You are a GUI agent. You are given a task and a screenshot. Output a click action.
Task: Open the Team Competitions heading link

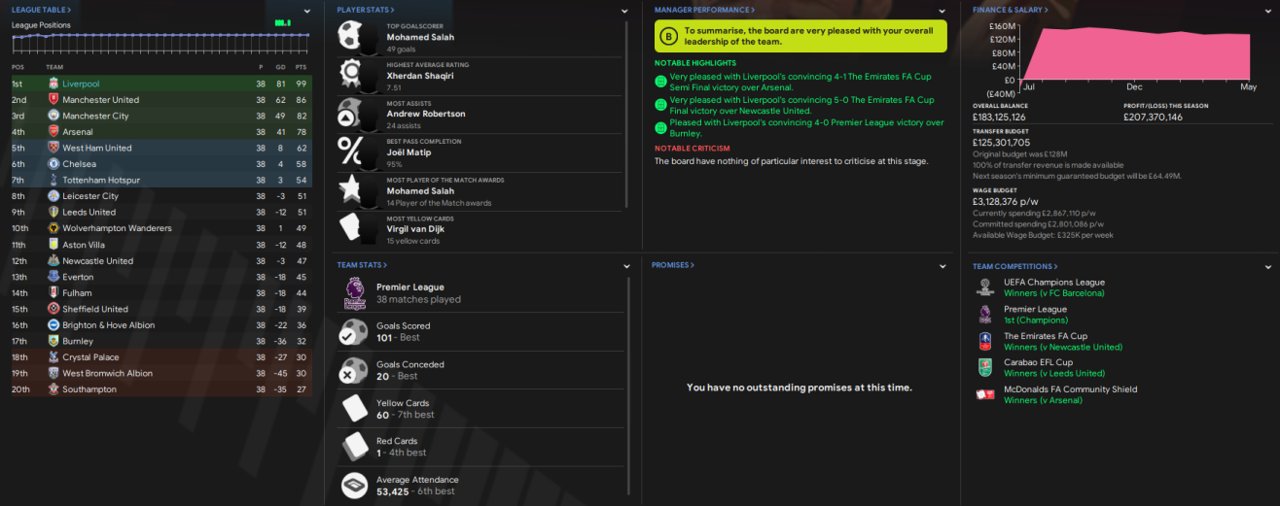tap(1015, 266)
